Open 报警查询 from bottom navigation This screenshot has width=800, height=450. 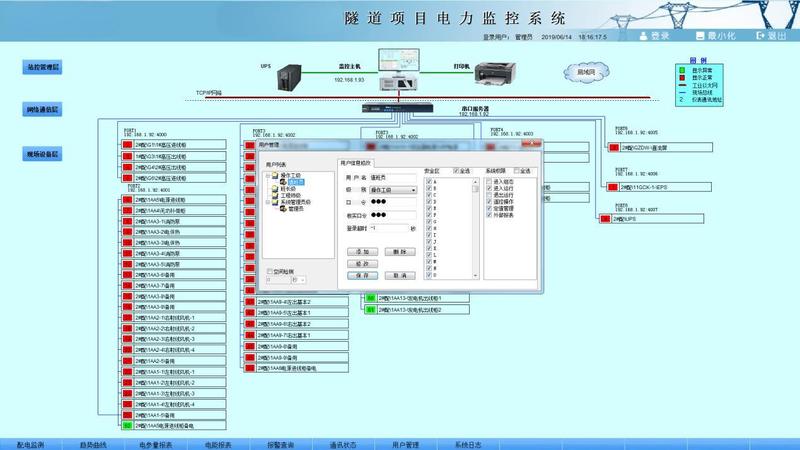280,443
